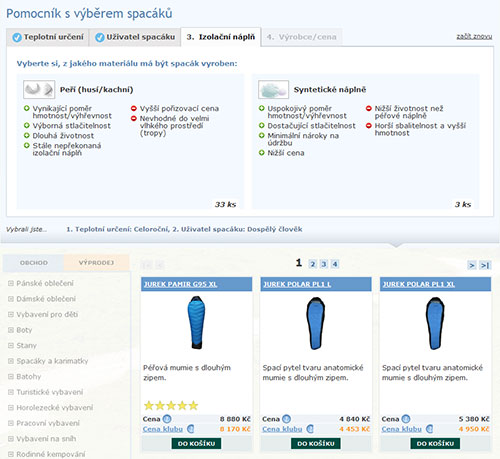Image resolution: width=500 pixels, height=459 pixels.
Task: Click the 4 950 Kč club price
Action: tap(474, 429)
